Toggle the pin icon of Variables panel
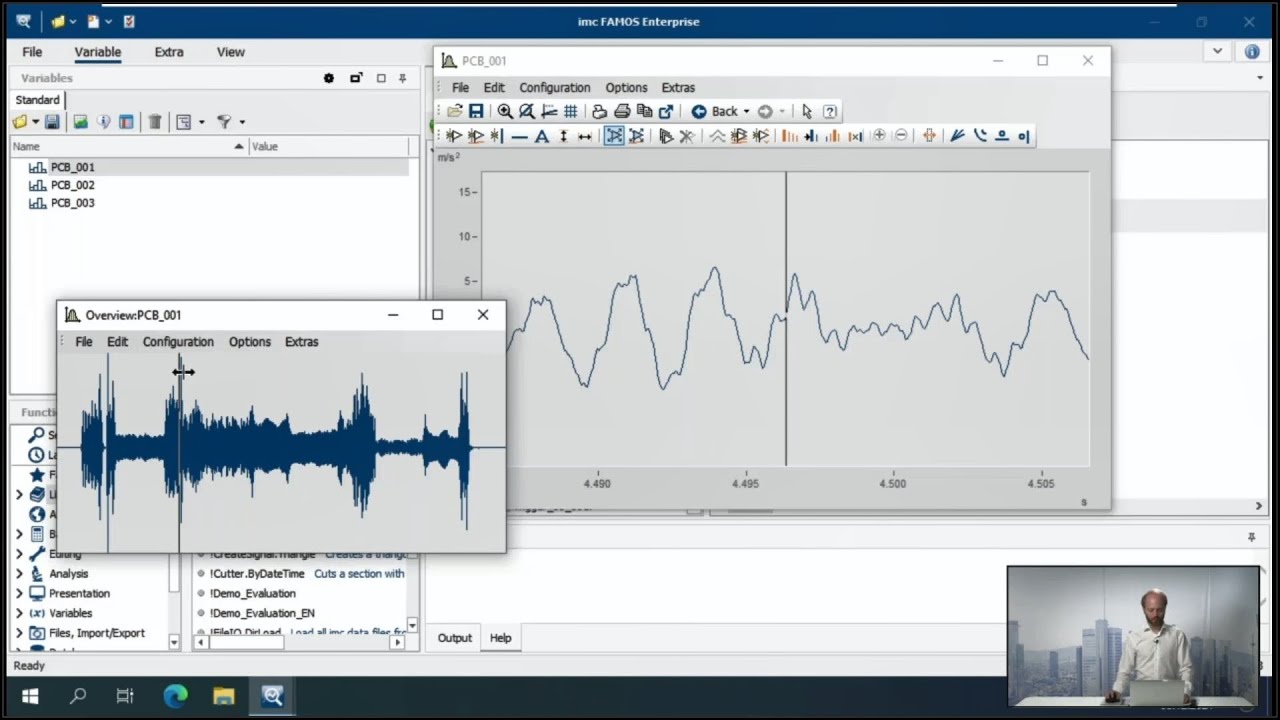The width and height of the screenshot is (1280, 720). 403,78
